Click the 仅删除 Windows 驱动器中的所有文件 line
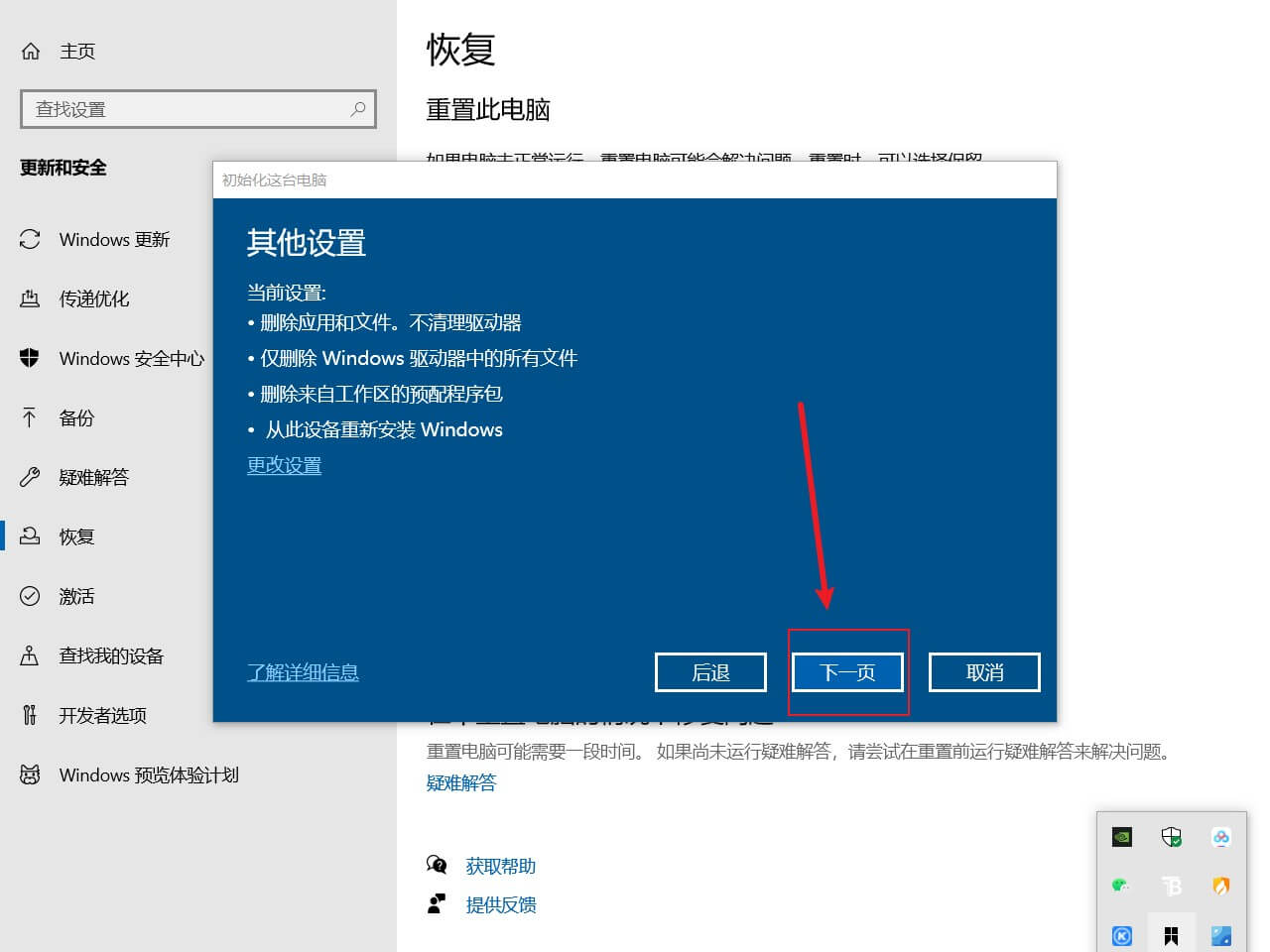 [x=419, y=358]
